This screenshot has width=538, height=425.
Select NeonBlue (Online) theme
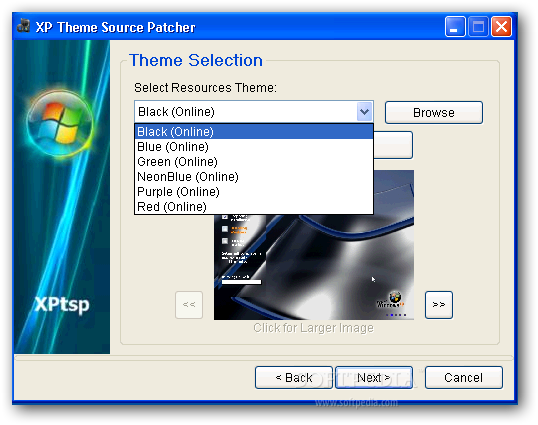coord(254,177)
